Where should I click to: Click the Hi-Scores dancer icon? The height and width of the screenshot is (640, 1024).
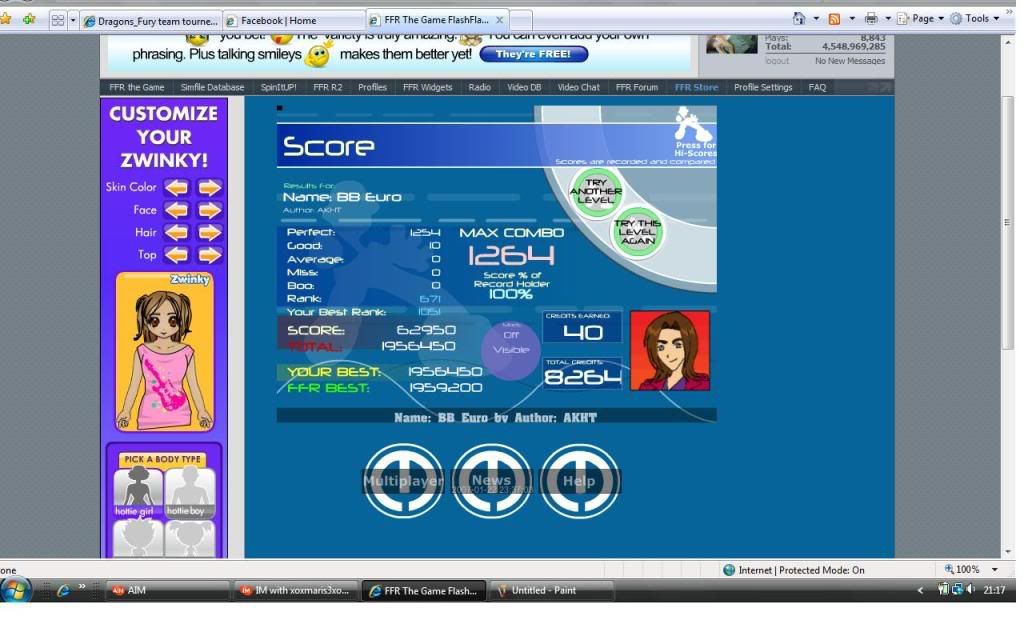click(x=689, y=126)
